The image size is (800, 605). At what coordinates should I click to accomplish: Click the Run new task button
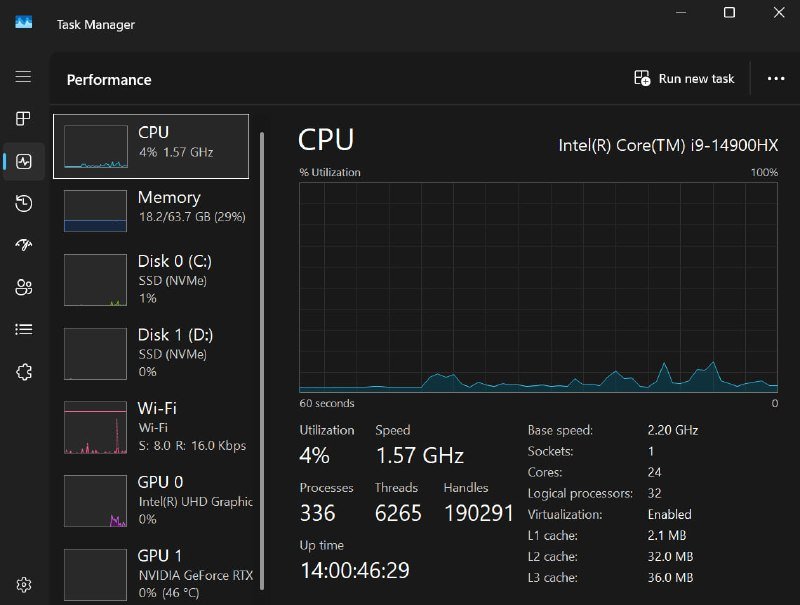click(685, 79)
